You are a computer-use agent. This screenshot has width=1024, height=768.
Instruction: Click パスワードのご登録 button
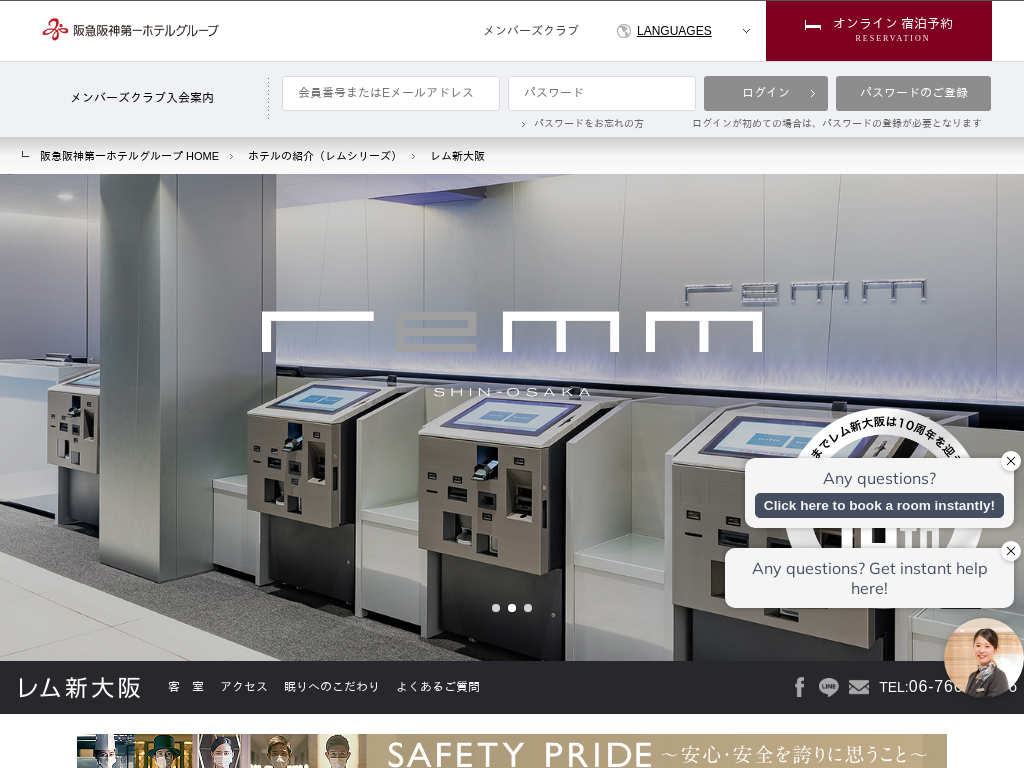913,93
